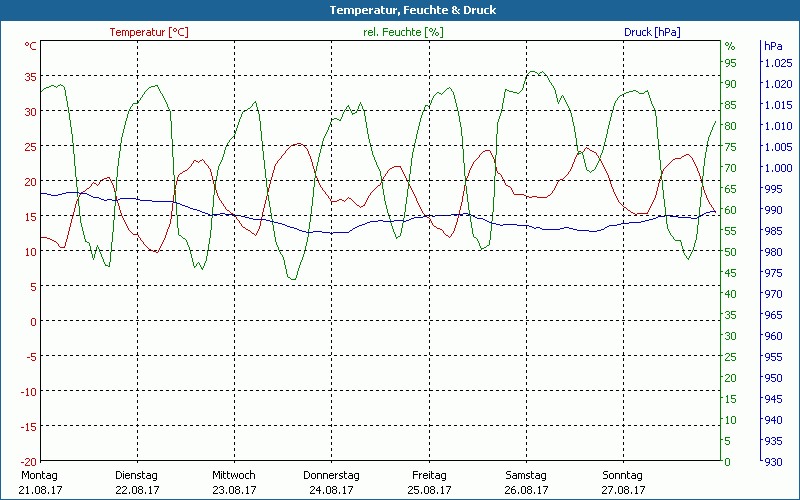800x500 pixels.
Task: Select the blue "Druck [hPa]" legend label
Action: [652, 32]
